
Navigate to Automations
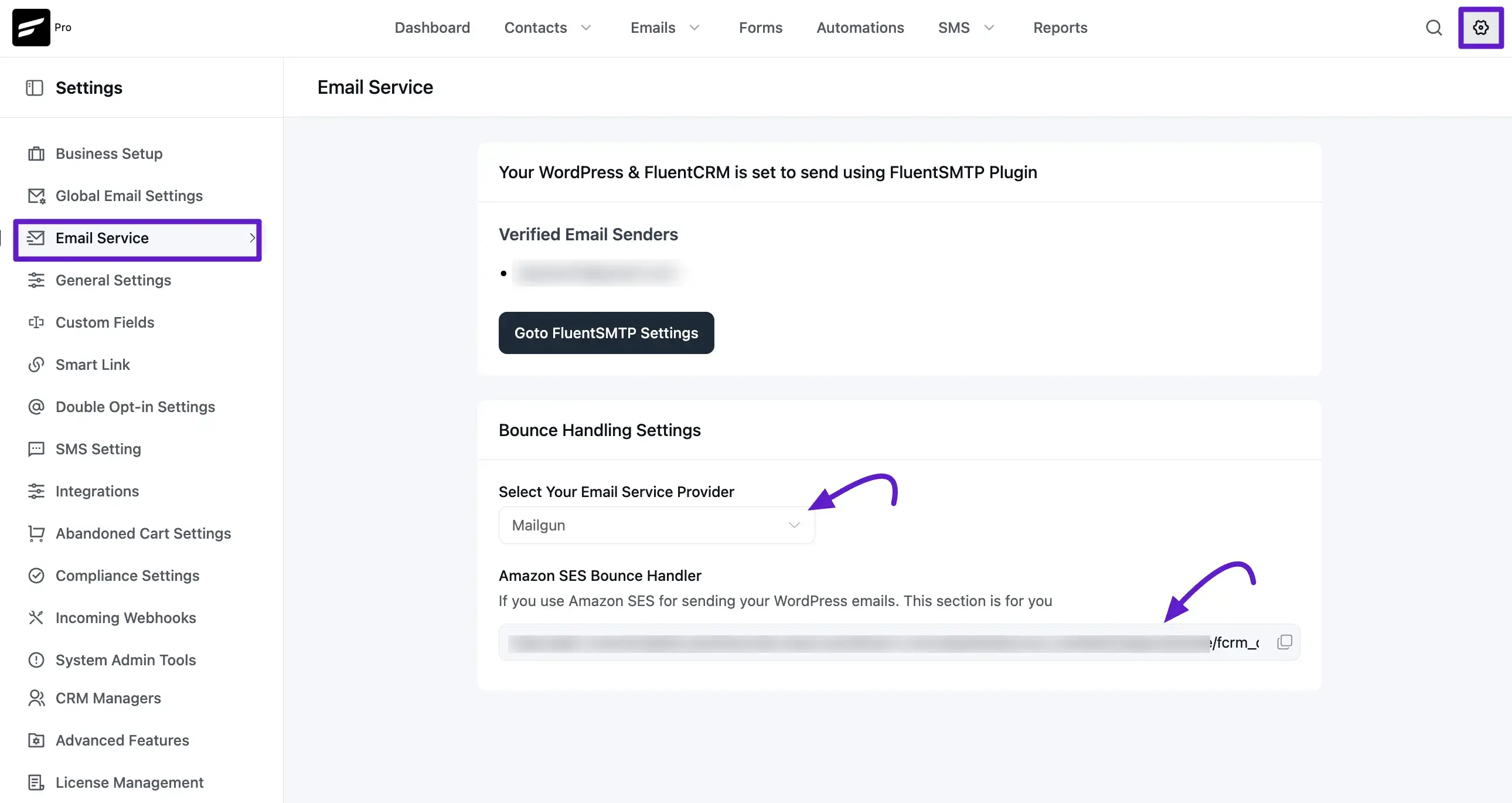coord(860,28)
